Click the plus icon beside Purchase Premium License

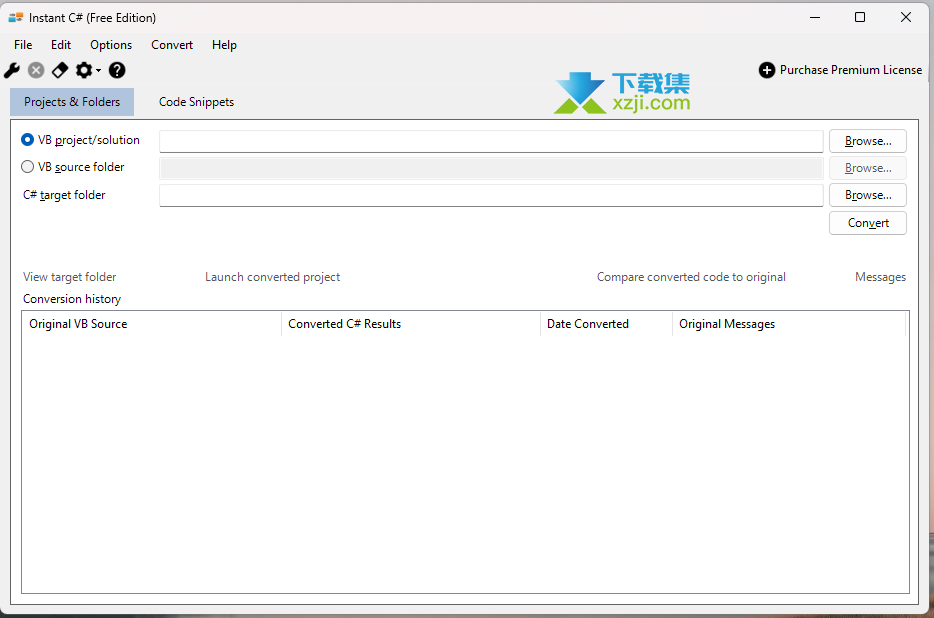click(x=767, y=70)
